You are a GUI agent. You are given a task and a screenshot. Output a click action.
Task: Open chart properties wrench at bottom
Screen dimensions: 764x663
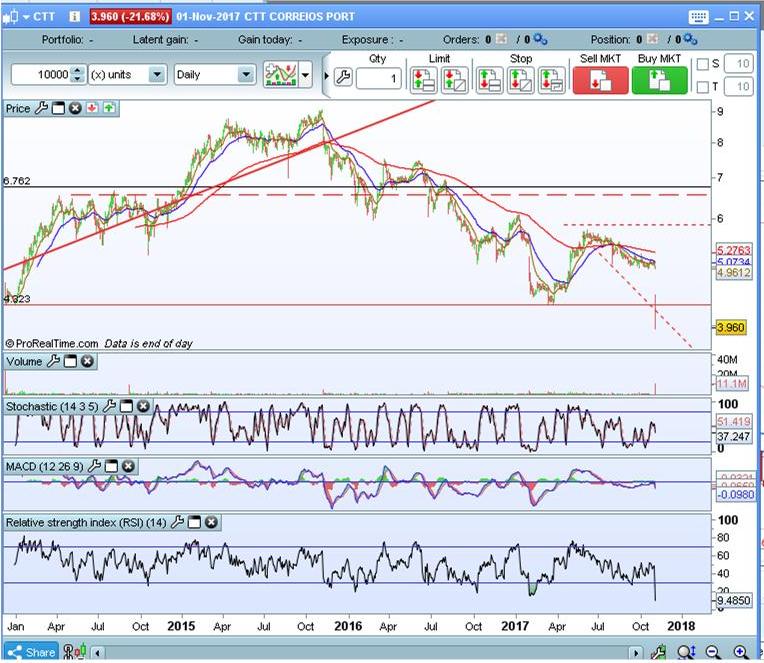point(658,652)
